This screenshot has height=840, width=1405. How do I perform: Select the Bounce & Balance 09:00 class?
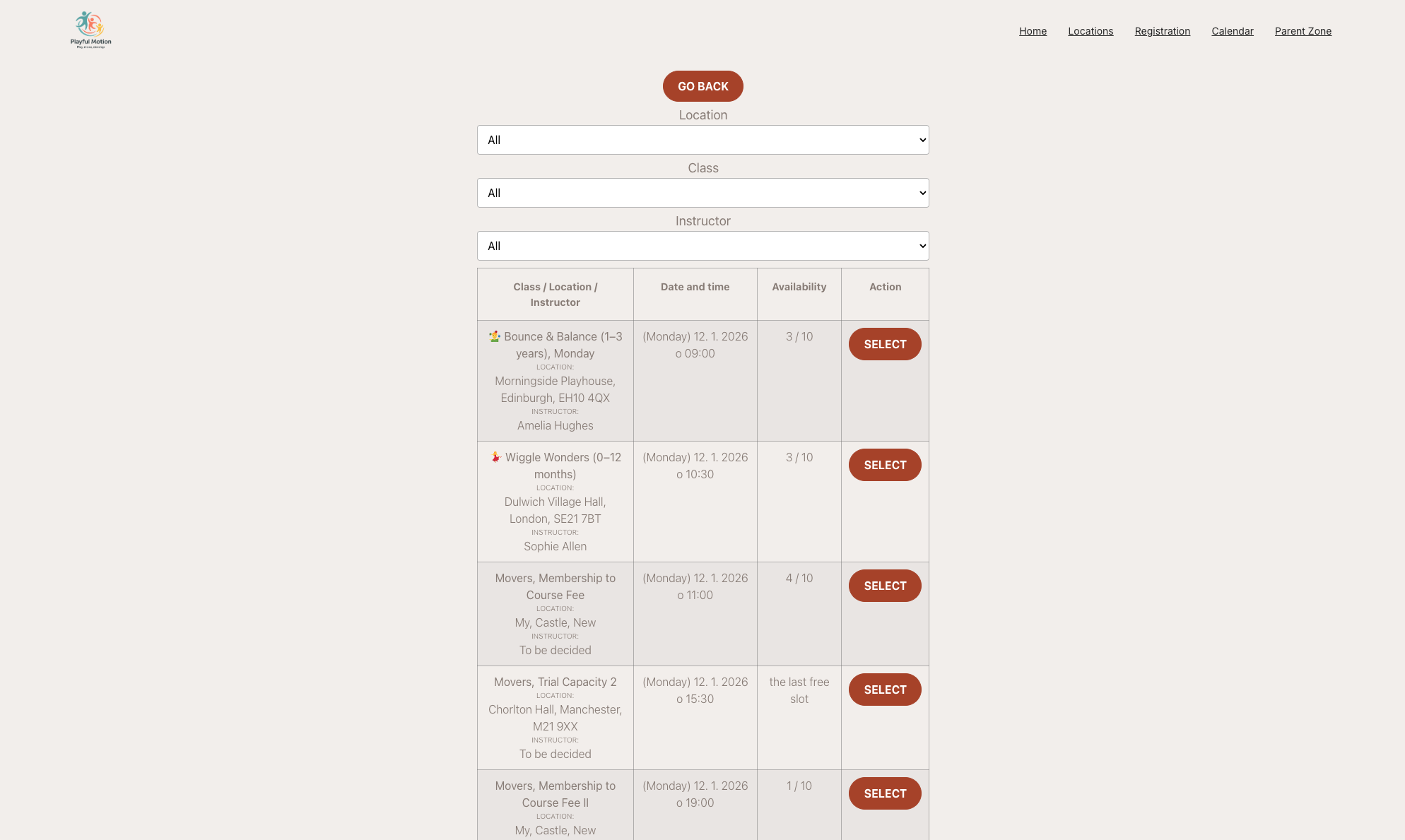[x=885, y=344]
